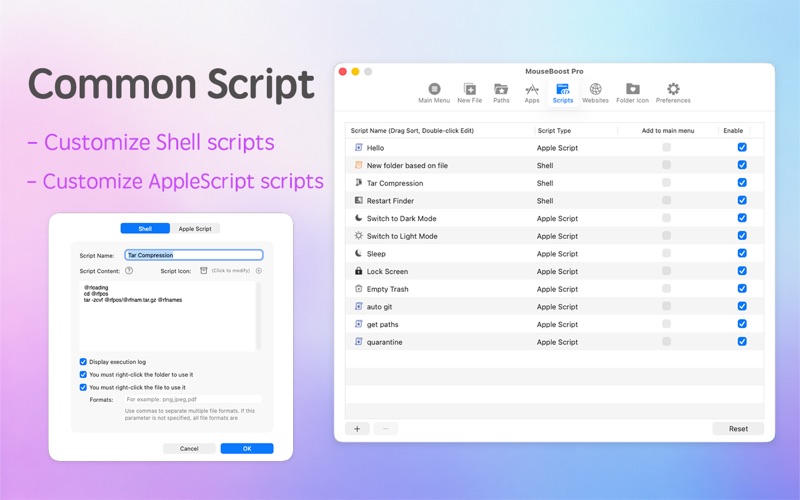800x500 pixels.
Task: Click the Enable column header
Action: (x=733, y=131)
